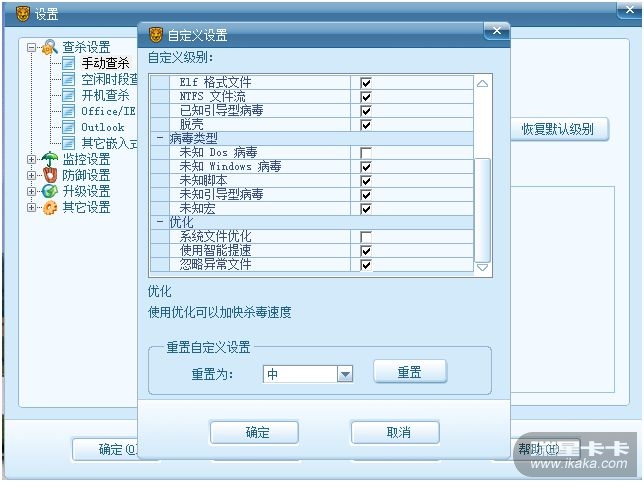Click the 查杀设置 magnifier icon
The width and height of the screenshot is (644, 482).
(50, 47)
